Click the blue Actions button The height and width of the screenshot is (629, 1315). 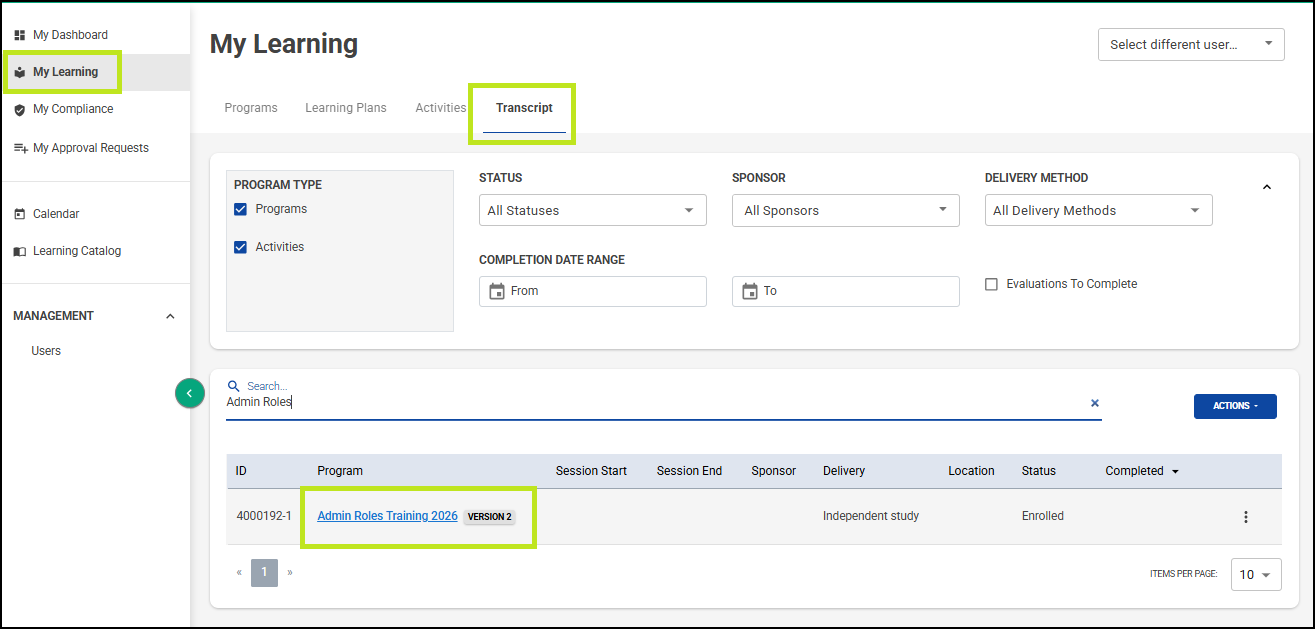click(x=1234, y=406)
